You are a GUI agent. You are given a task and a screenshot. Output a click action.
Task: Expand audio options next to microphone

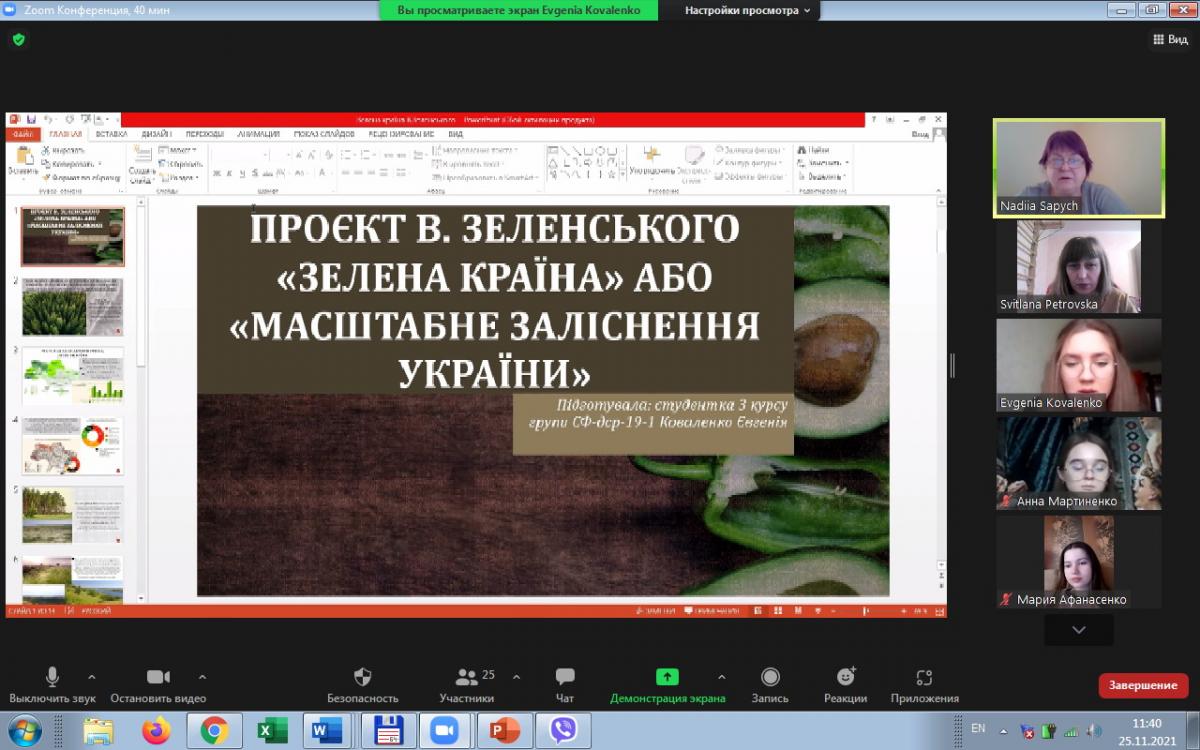point(92,677)
